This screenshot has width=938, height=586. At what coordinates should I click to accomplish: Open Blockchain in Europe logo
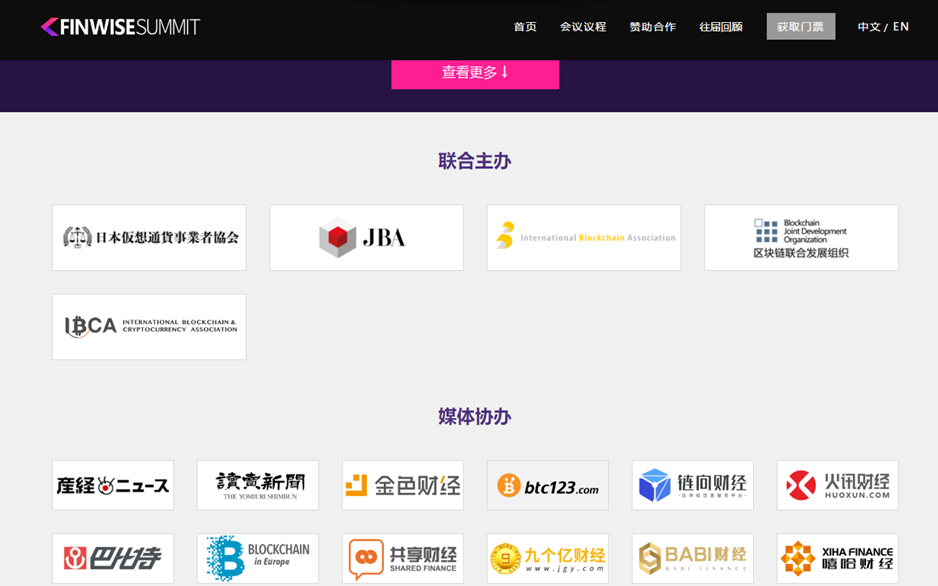pos(258,558)
